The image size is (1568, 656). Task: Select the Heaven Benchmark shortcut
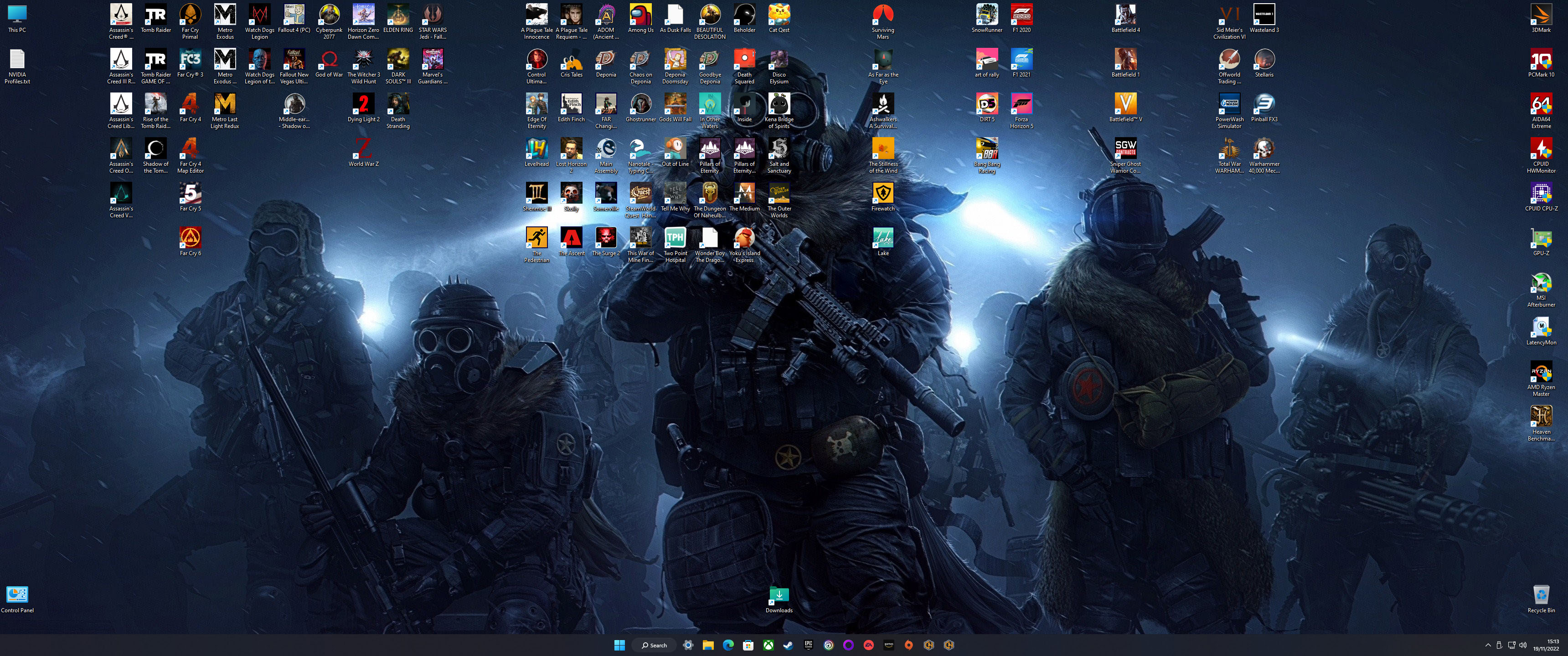tap(1541, 424)
